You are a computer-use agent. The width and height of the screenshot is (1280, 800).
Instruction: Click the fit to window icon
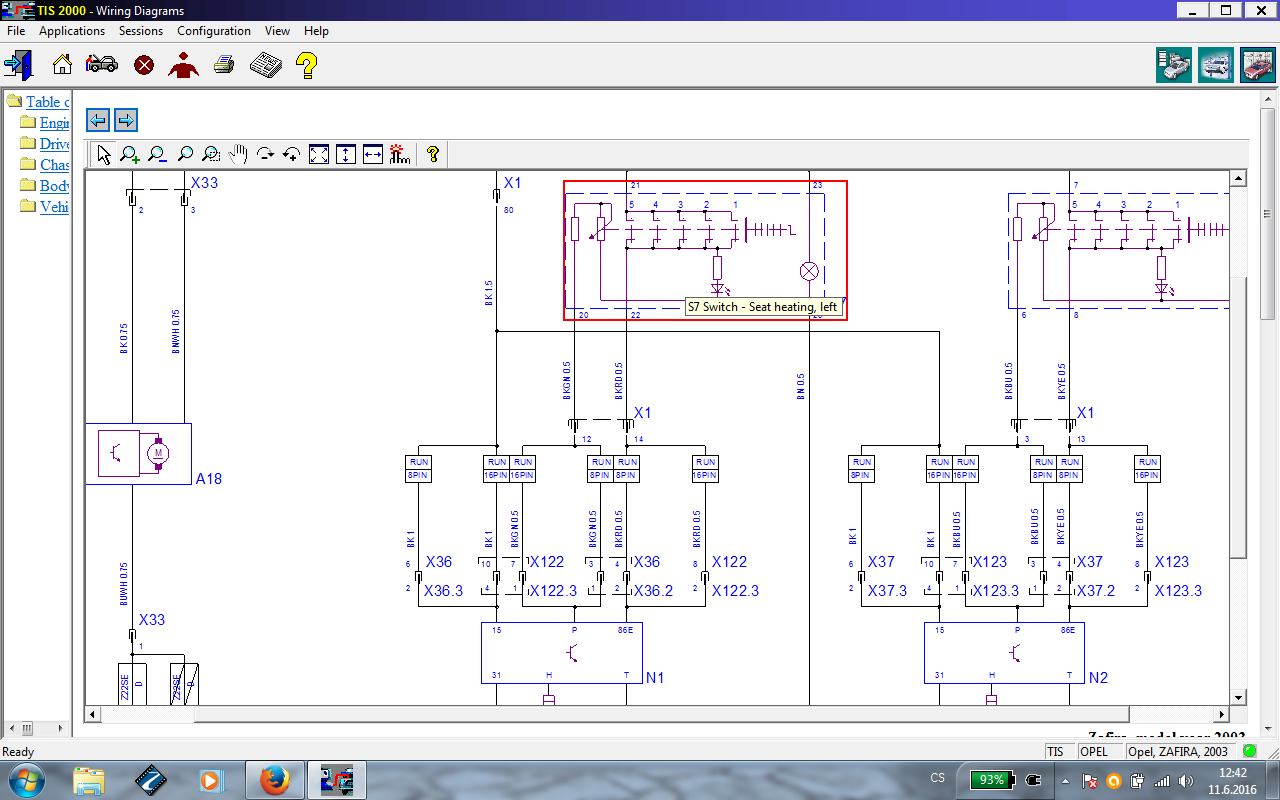319,154
